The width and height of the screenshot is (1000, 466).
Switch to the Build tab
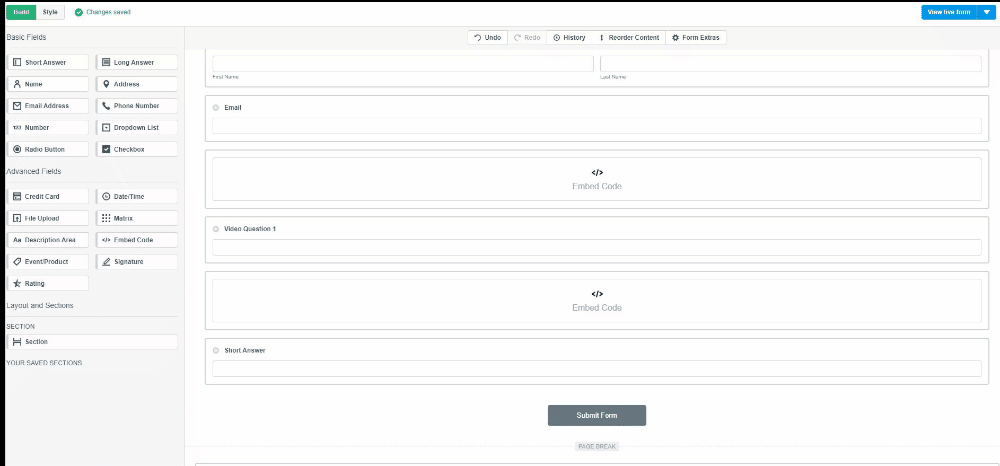(x=21, y=12)
